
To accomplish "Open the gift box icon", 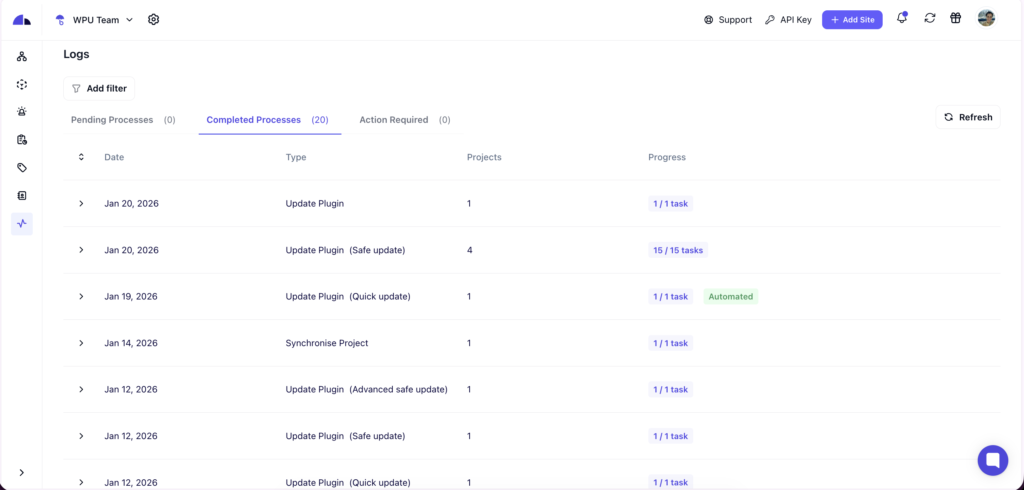I will coord(955,18).
